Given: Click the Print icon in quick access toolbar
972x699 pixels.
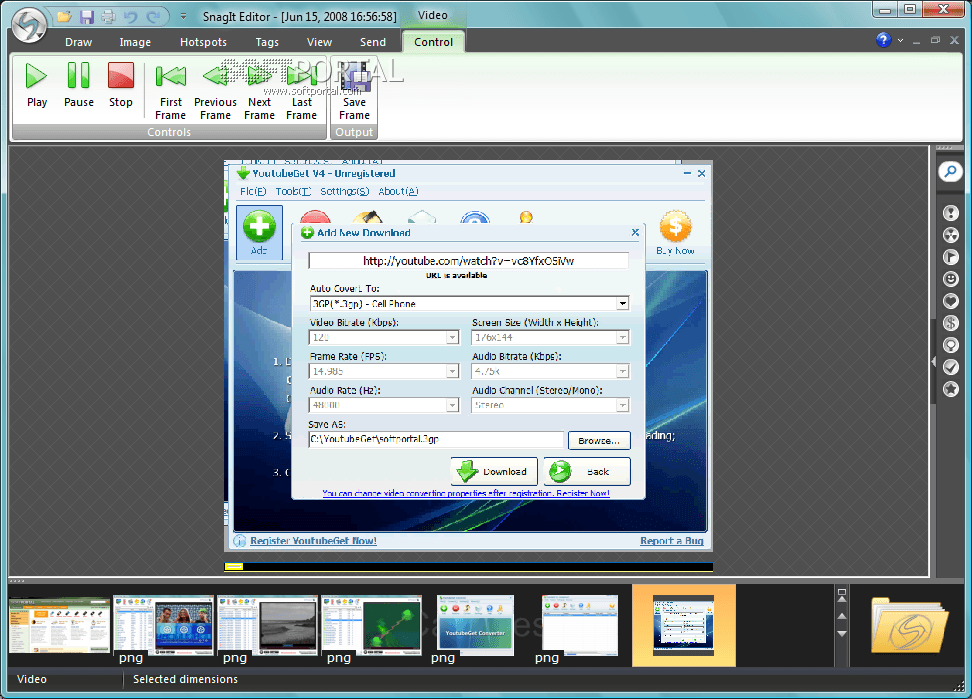Looking at the screenshot, I should pos(108,17).
